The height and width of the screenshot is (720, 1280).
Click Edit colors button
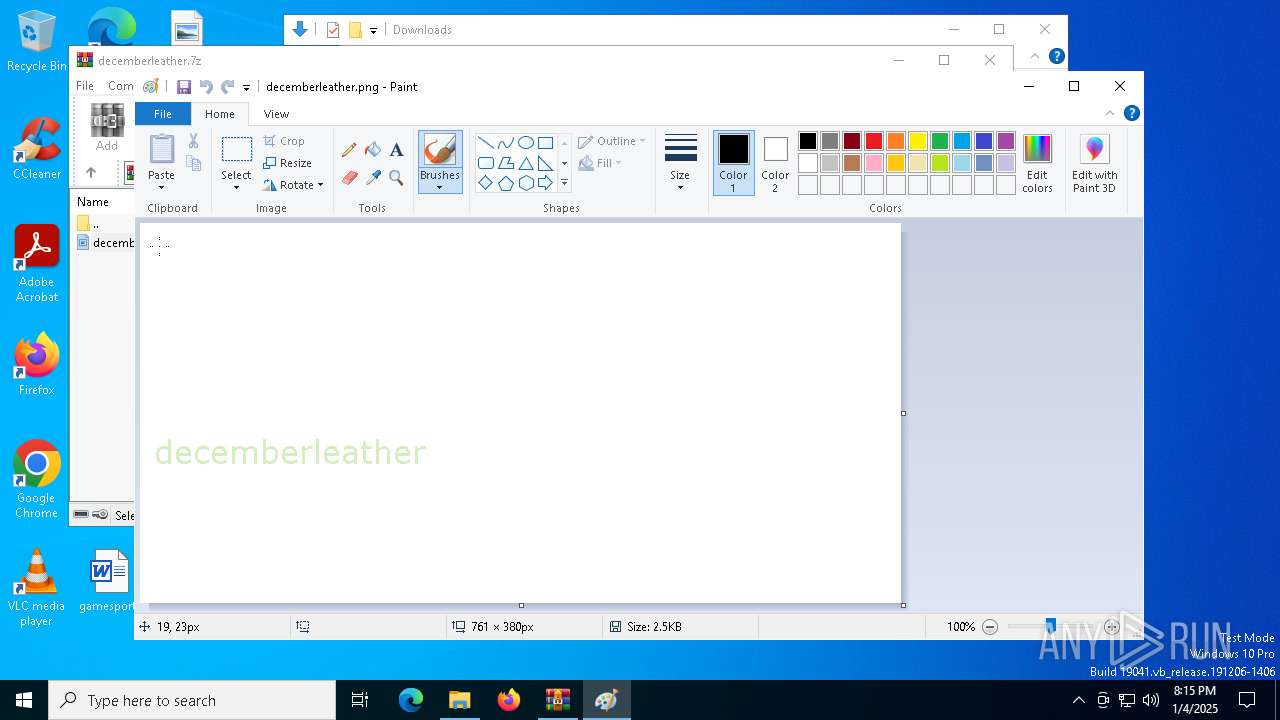pyautogui.click(x=1037, y=163)
